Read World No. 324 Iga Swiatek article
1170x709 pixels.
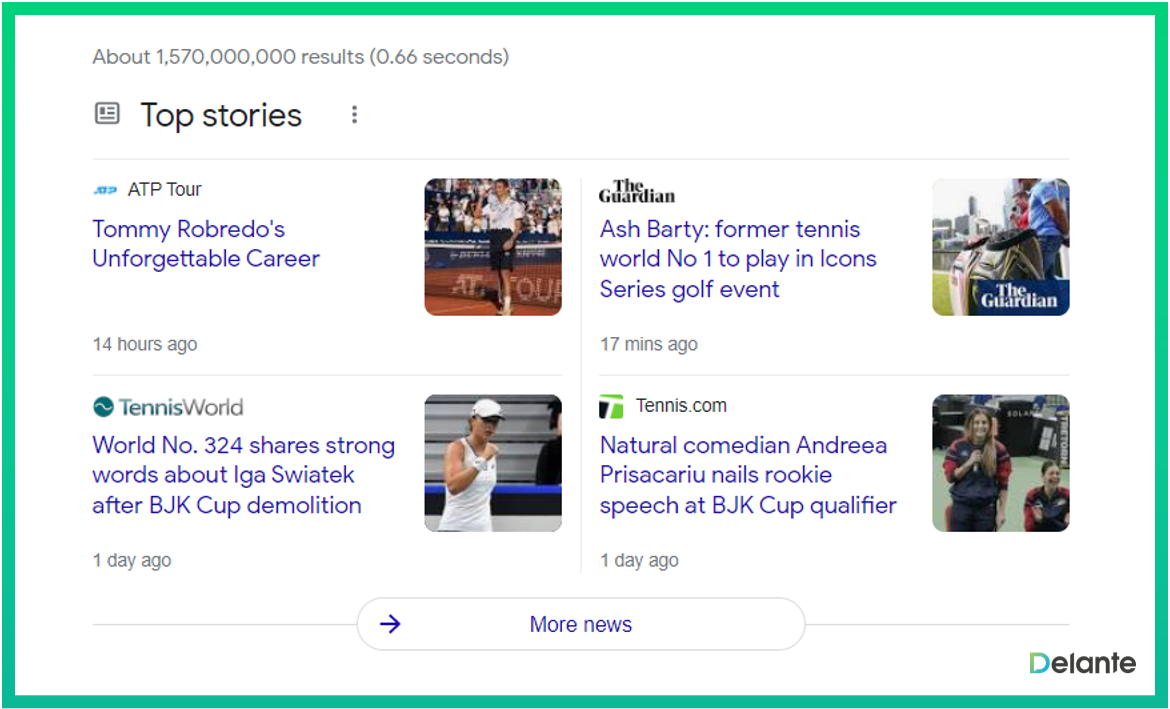(243, 475)
